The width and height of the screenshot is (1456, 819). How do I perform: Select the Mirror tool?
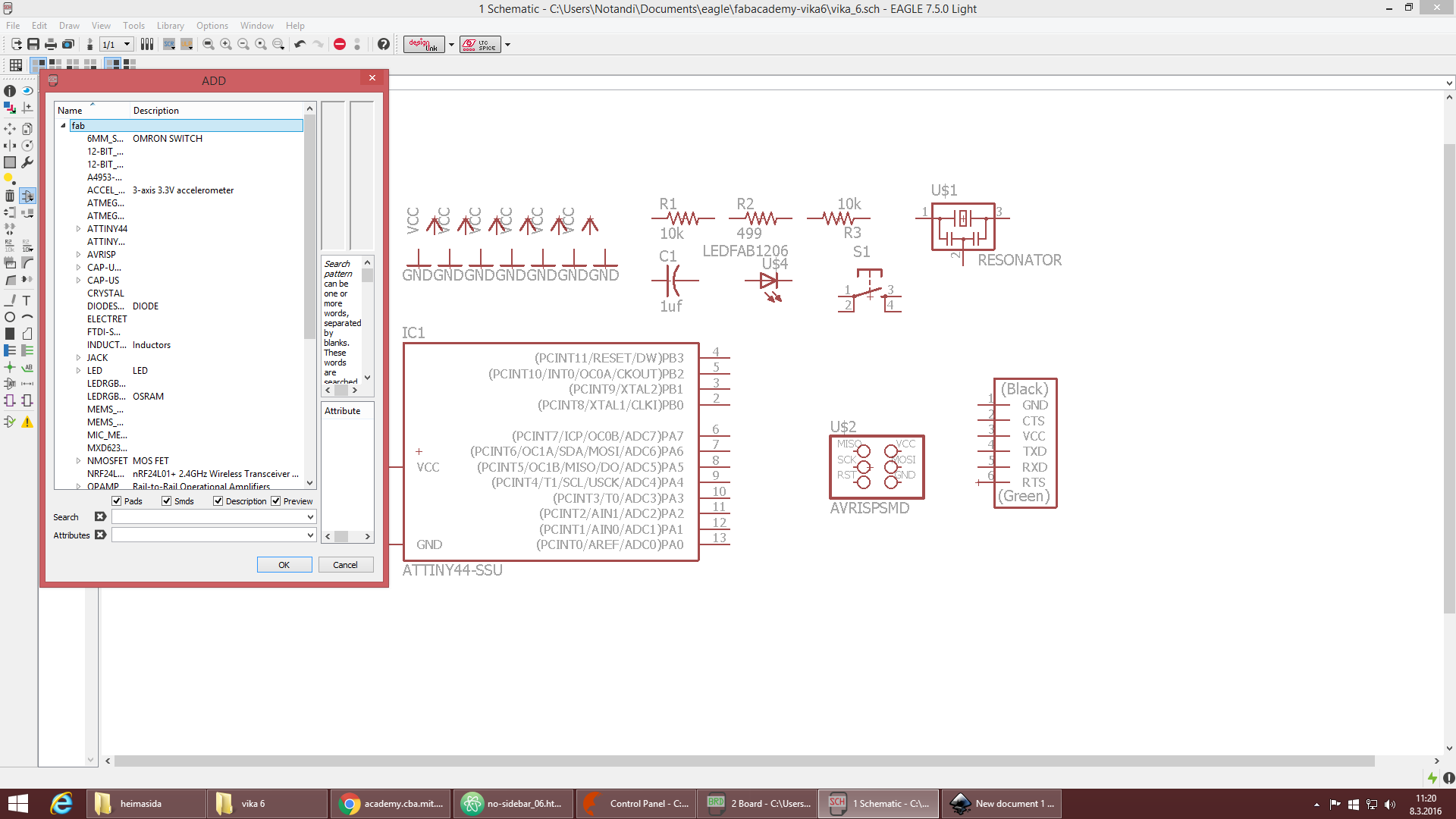pyautogui.click(x=10, y=145)
